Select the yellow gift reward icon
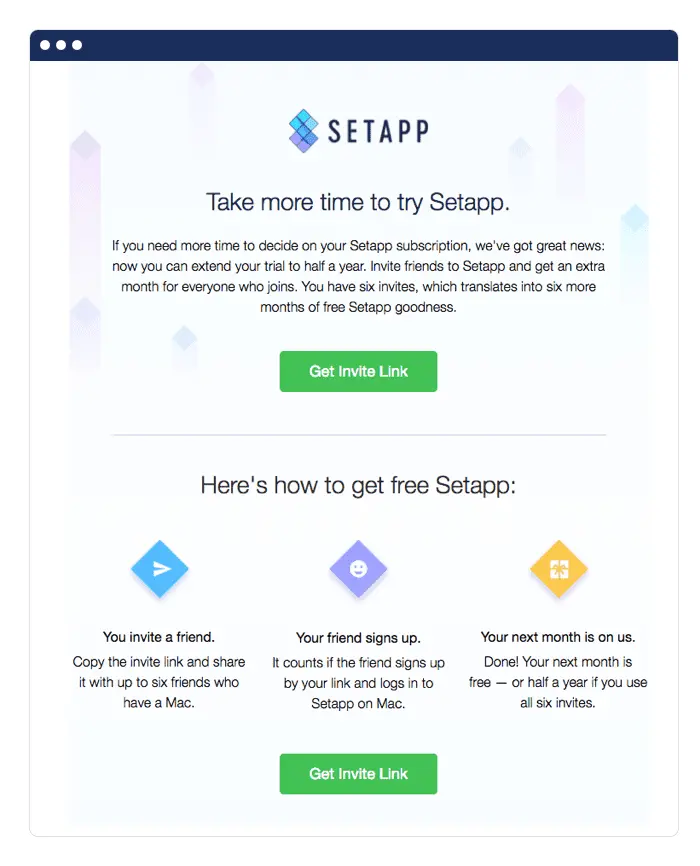The image size is (700, 866). coord(558,568)
